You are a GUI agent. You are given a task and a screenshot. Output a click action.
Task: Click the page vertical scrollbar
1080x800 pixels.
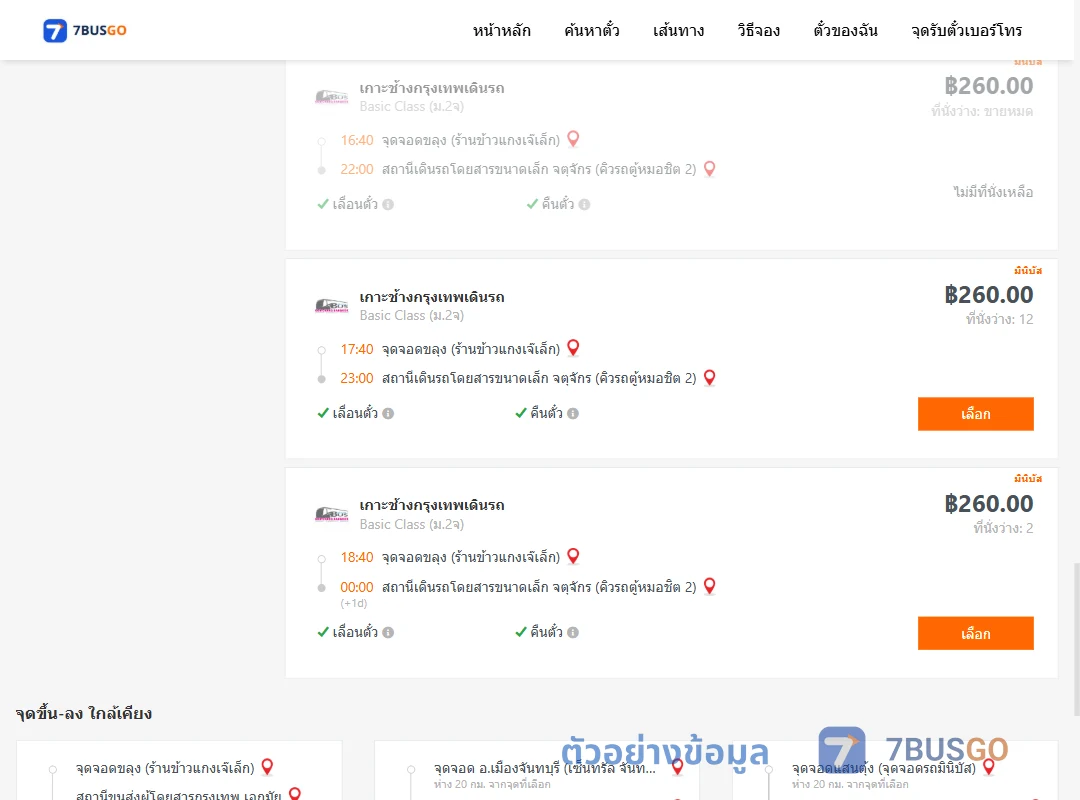(x=1076, y=639)
